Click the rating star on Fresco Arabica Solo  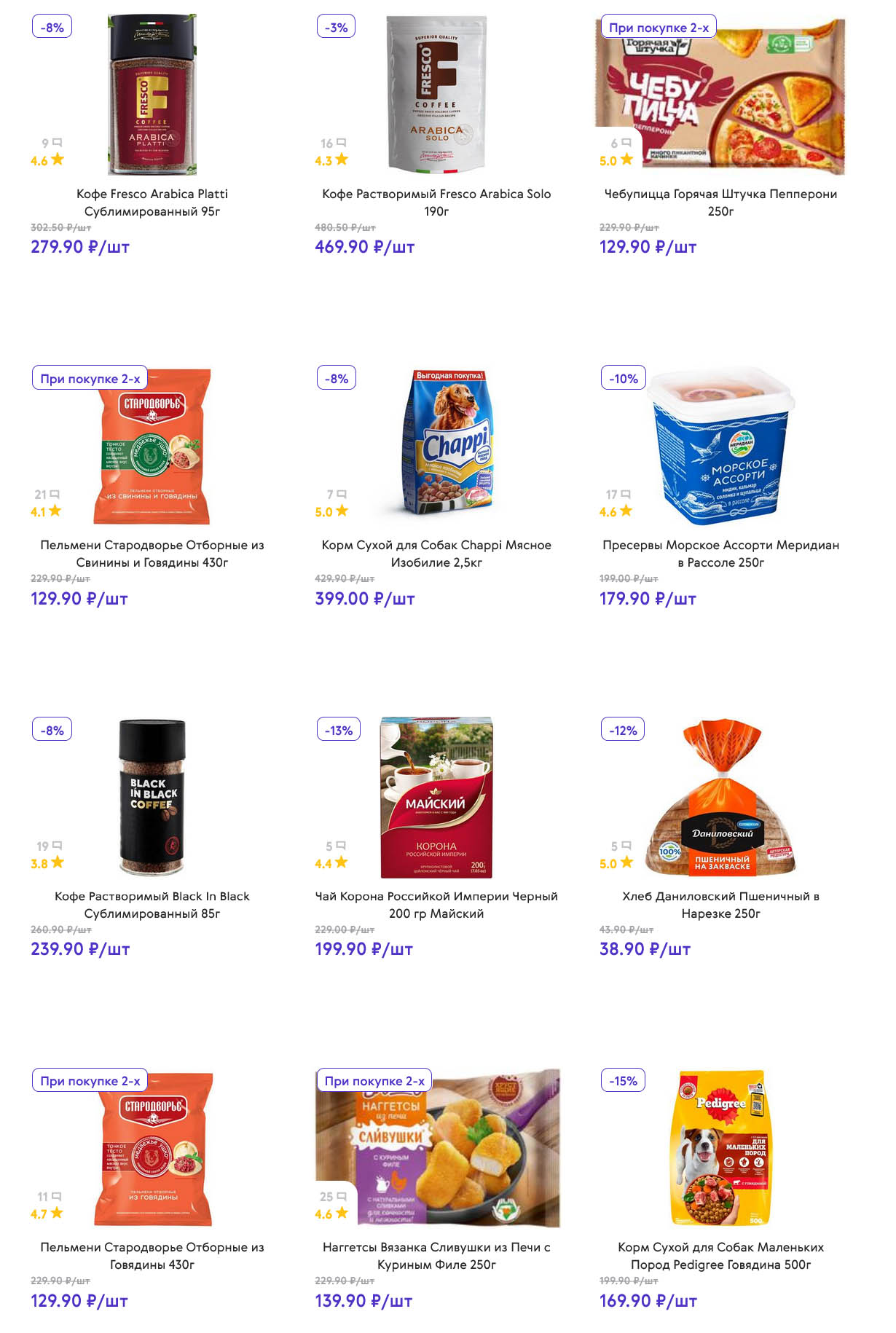point(342,160)
